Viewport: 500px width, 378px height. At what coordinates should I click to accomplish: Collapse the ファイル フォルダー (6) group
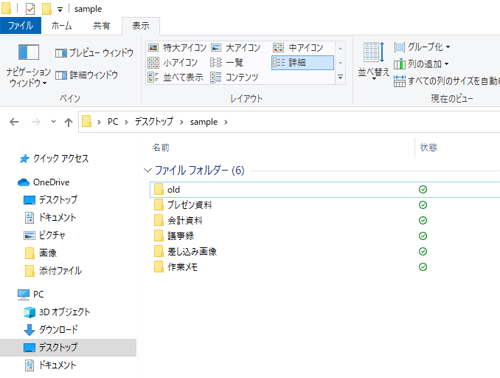[x=147, y=170]
